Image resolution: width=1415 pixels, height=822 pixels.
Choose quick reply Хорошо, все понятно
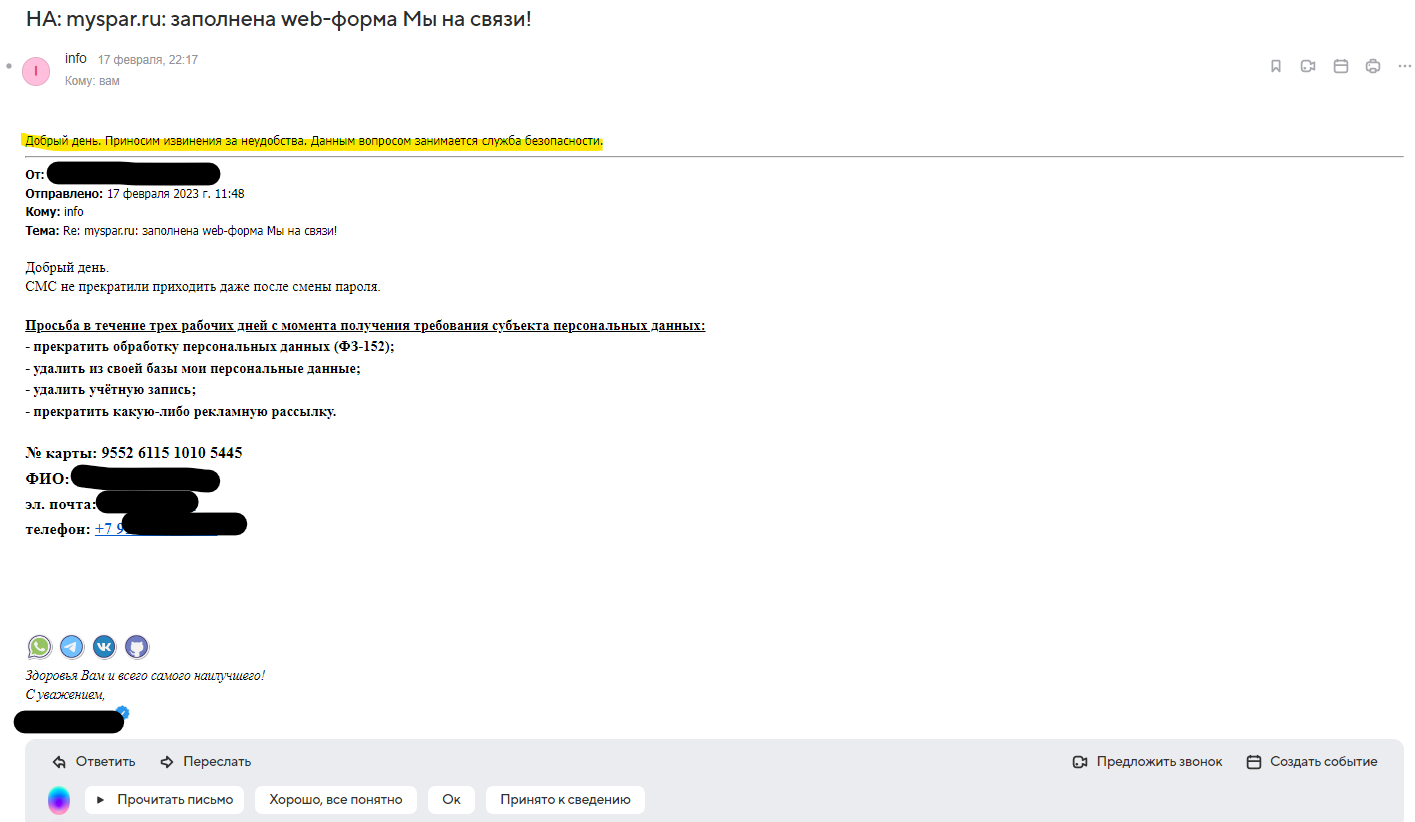pos(336,800)
